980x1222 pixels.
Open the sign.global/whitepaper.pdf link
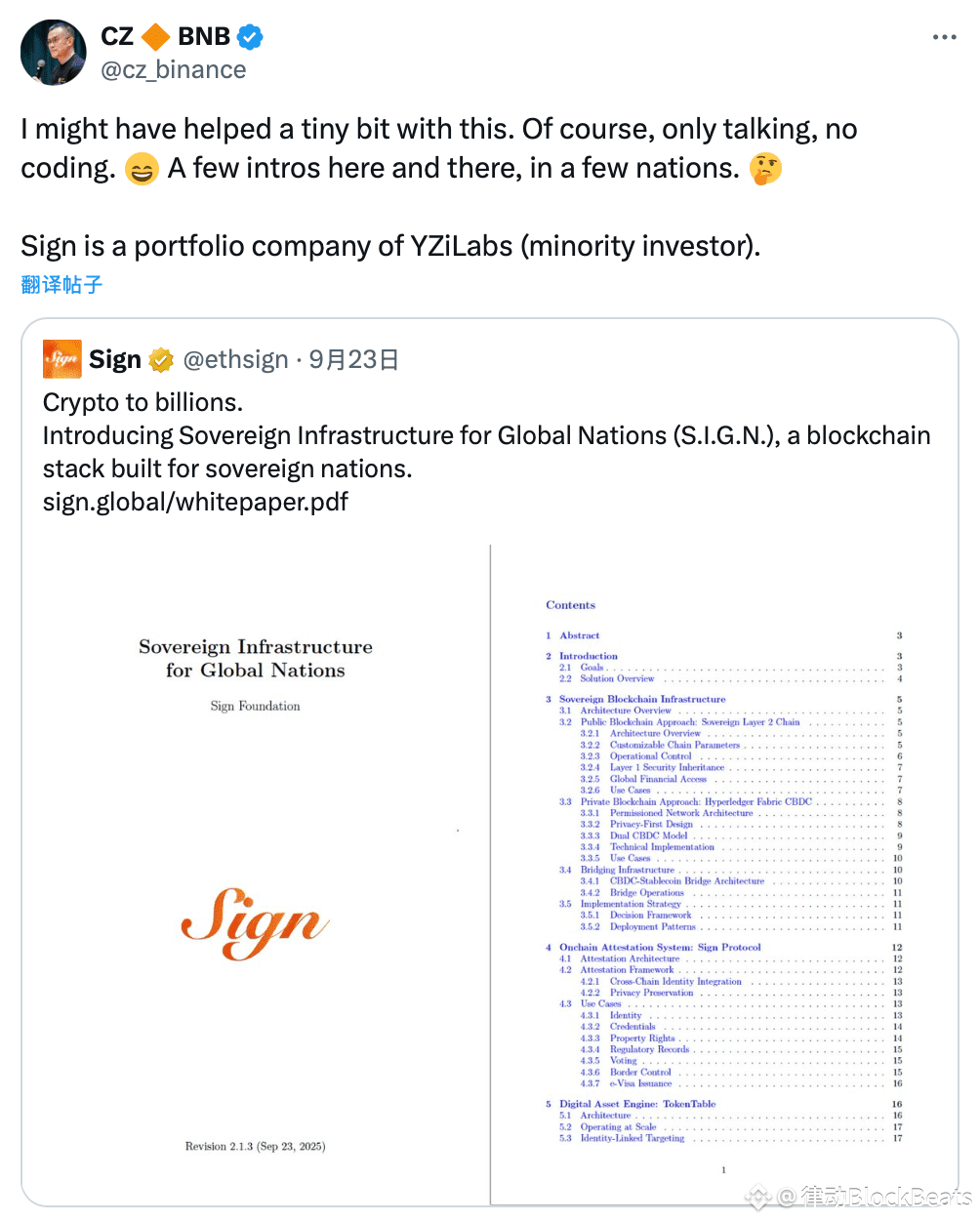tap(195, 502)
